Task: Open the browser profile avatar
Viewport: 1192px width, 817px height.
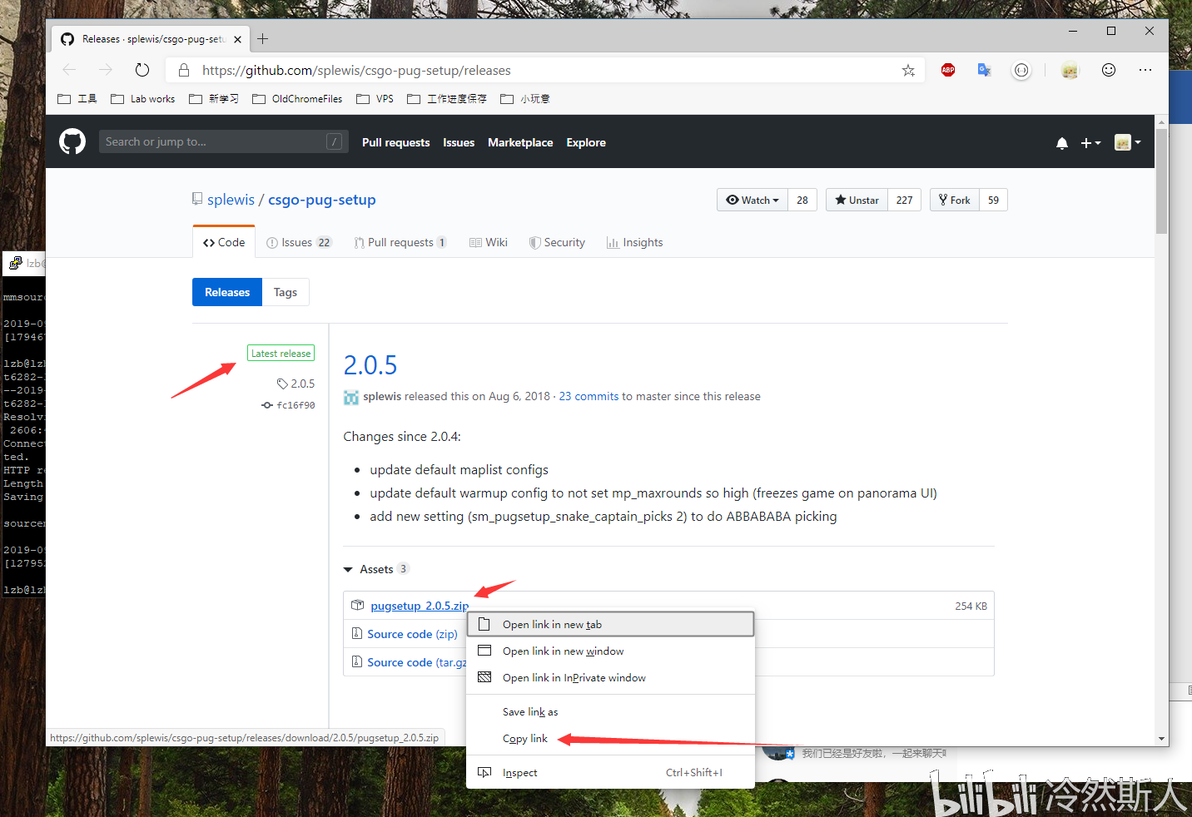Action: [1070, 71]
